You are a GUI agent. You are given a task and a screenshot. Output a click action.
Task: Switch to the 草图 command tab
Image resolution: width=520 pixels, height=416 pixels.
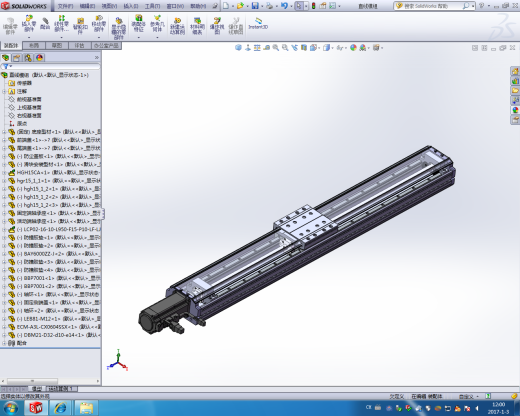pyautogui.click(x=57, y=46)
